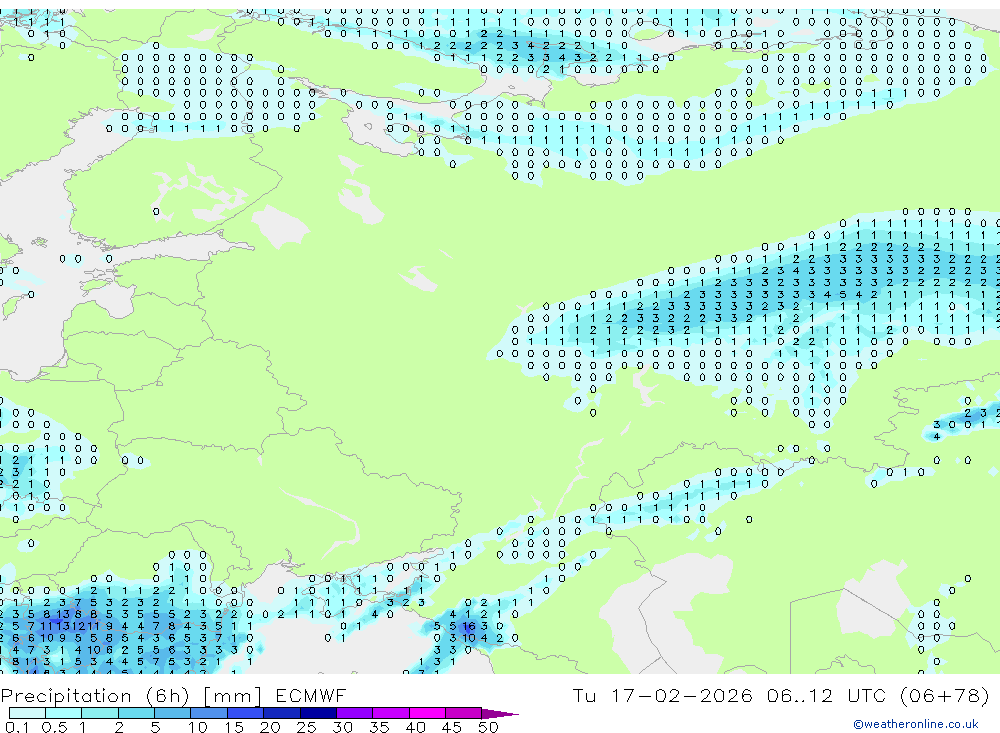Viewport: 1000px width, 733px height.
Task: Click the 0.1–0.5 mm legend color swatch
Action: (27, 713)
